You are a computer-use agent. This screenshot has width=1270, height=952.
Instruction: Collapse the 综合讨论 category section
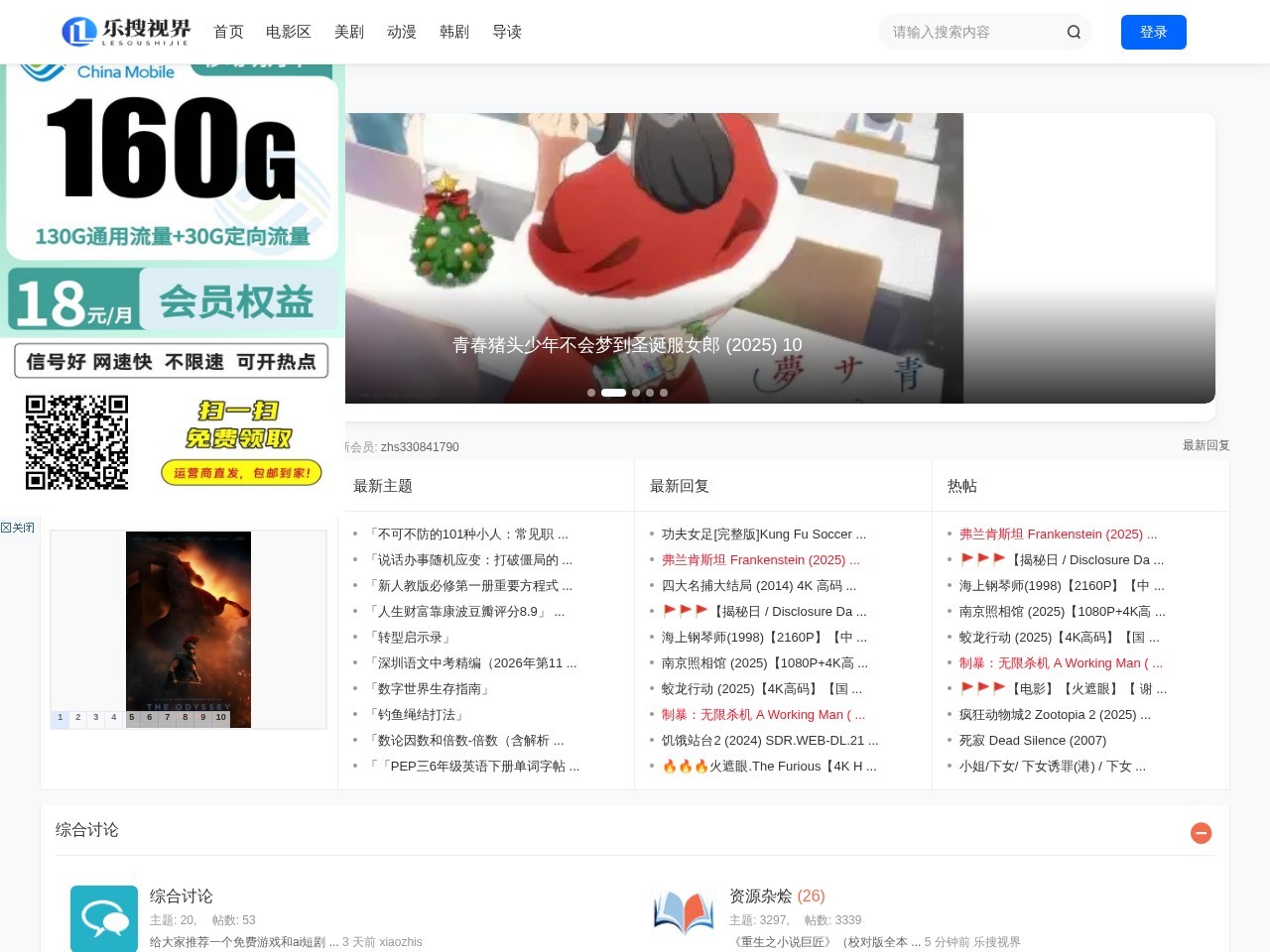pos(1201,833)
